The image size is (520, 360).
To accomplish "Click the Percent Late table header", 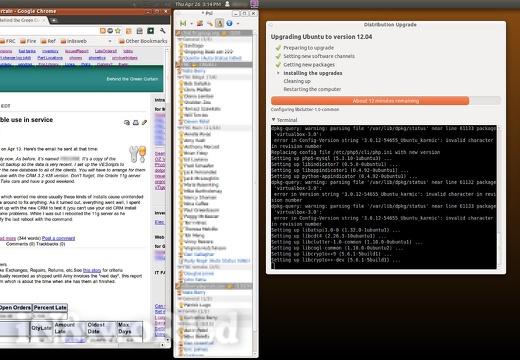I will click(x=50, y=307).
